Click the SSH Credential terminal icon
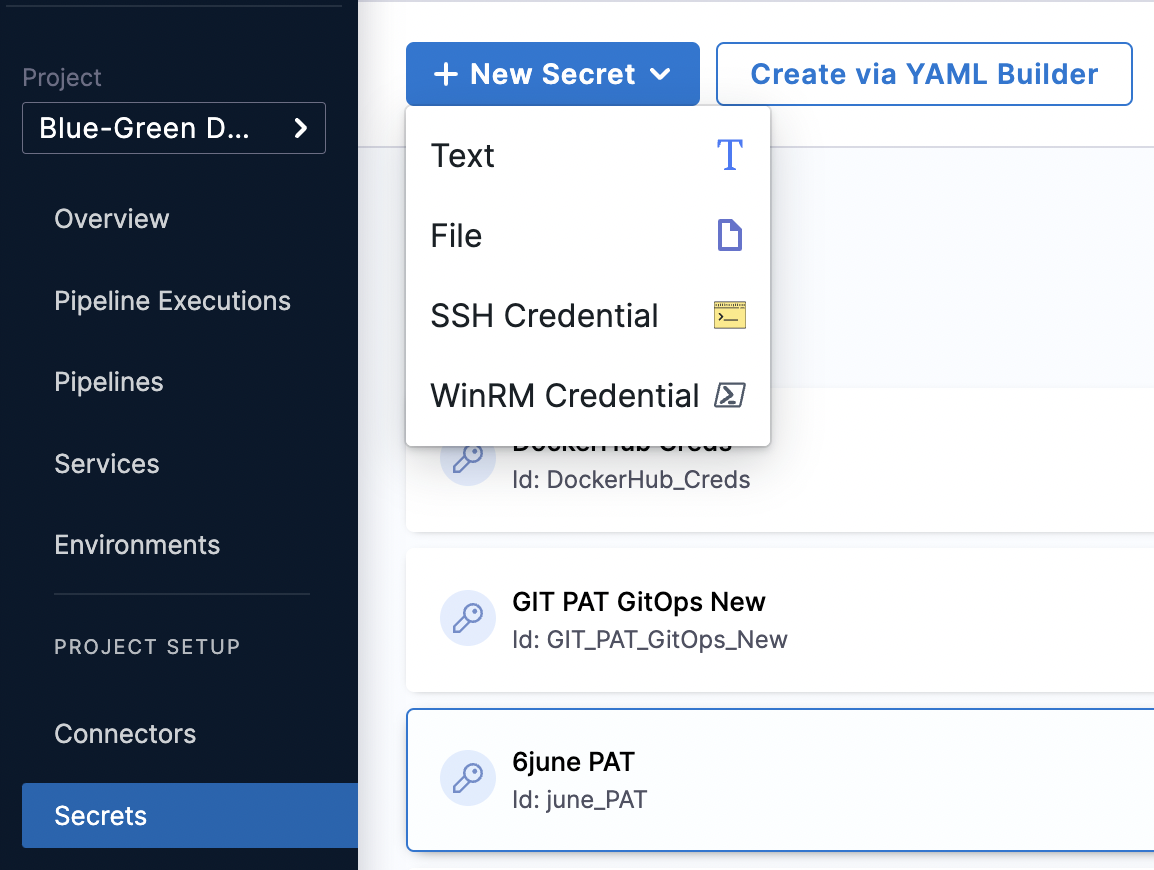Screen dimensions: 1154x870 [x=729, y=315]
